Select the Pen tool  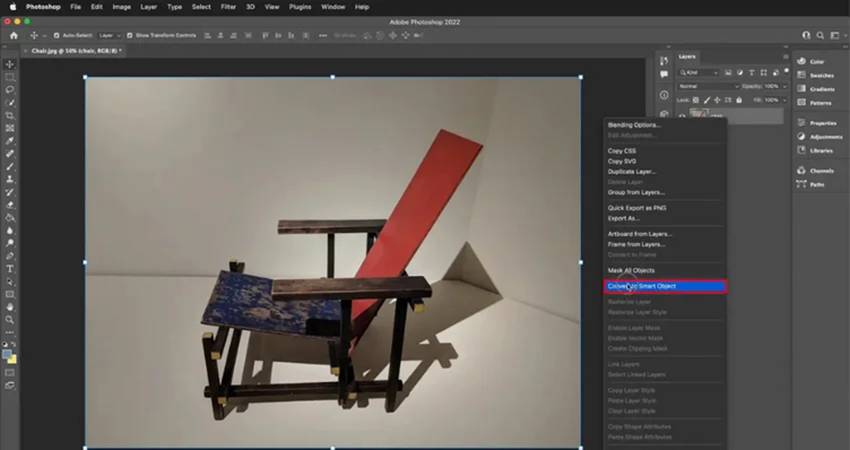click(10, 256)
